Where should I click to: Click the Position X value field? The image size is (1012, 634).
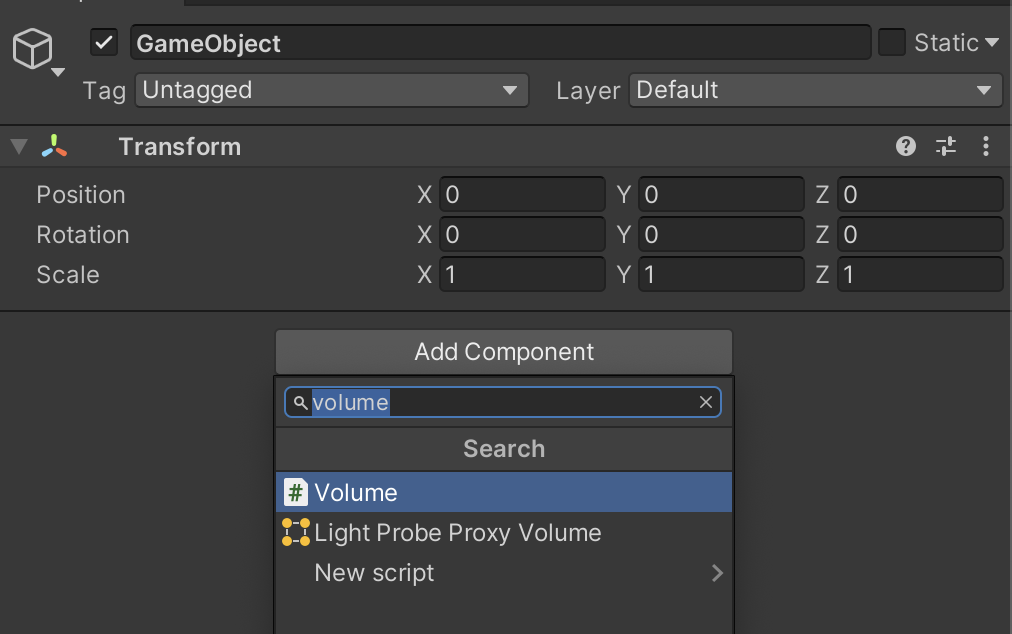(x=522, y=194)
